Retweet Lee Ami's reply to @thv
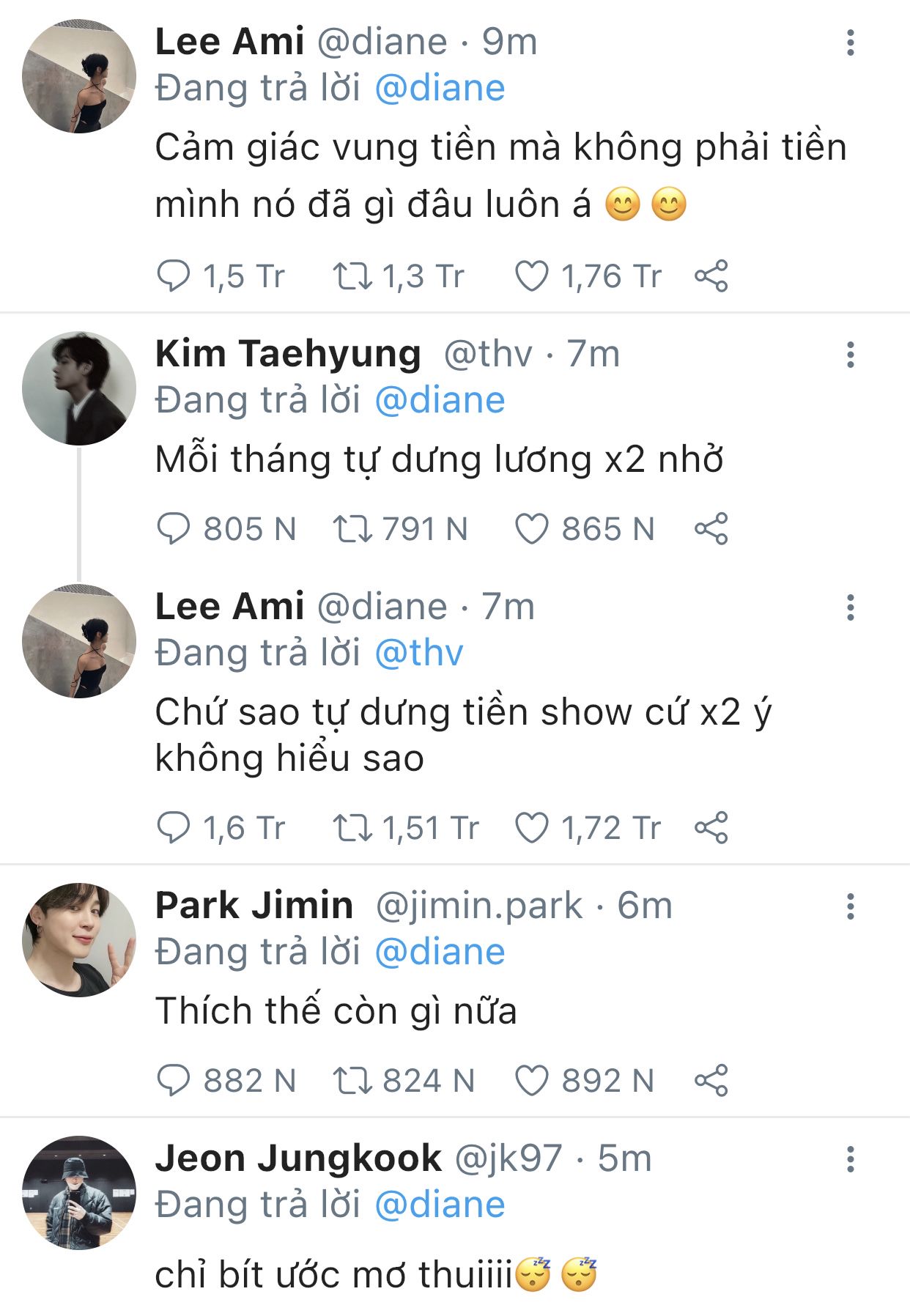Viewport: 910px width, 1316px height. point(352,828)
